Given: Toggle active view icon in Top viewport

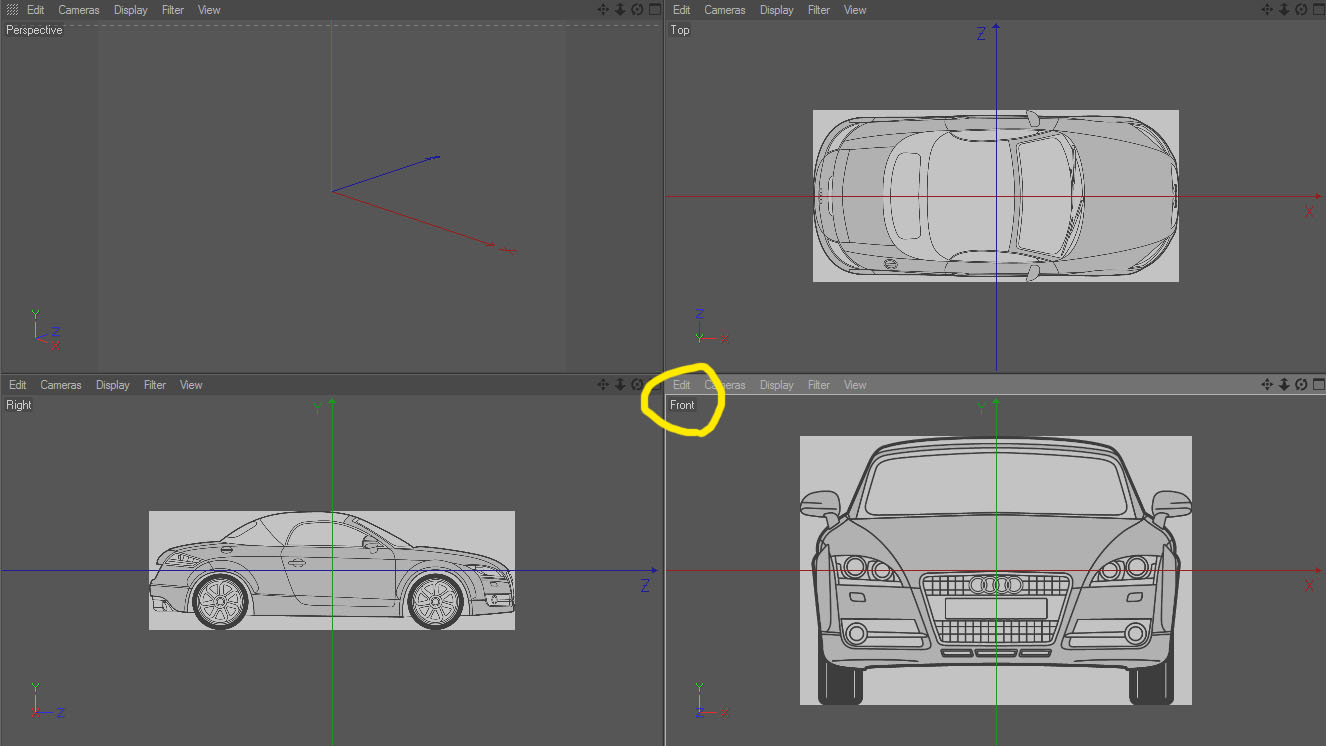Looking at the screenshot, I should (x=1318, y=10).
